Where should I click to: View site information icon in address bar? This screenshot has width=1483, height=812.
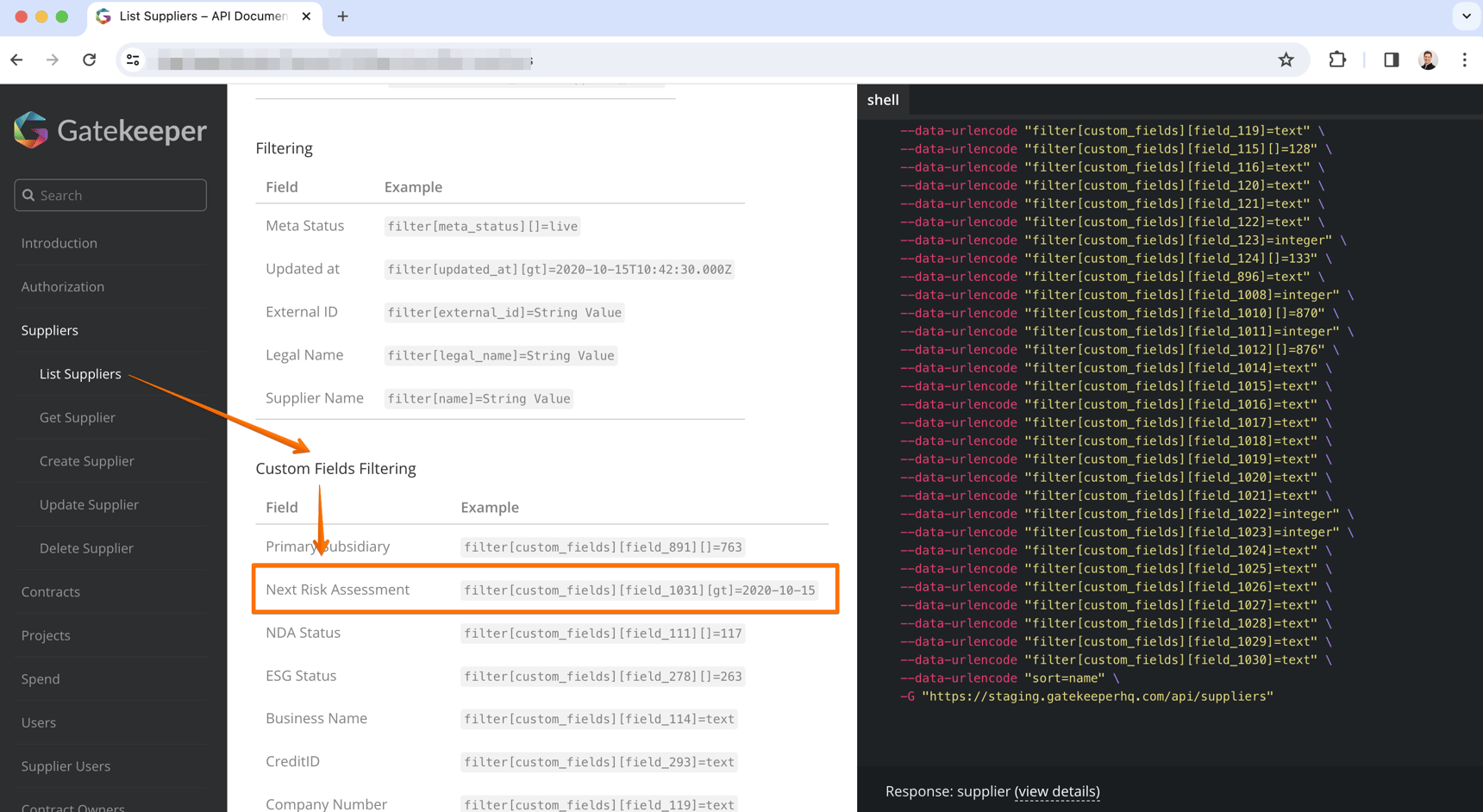tap(133, 59)
